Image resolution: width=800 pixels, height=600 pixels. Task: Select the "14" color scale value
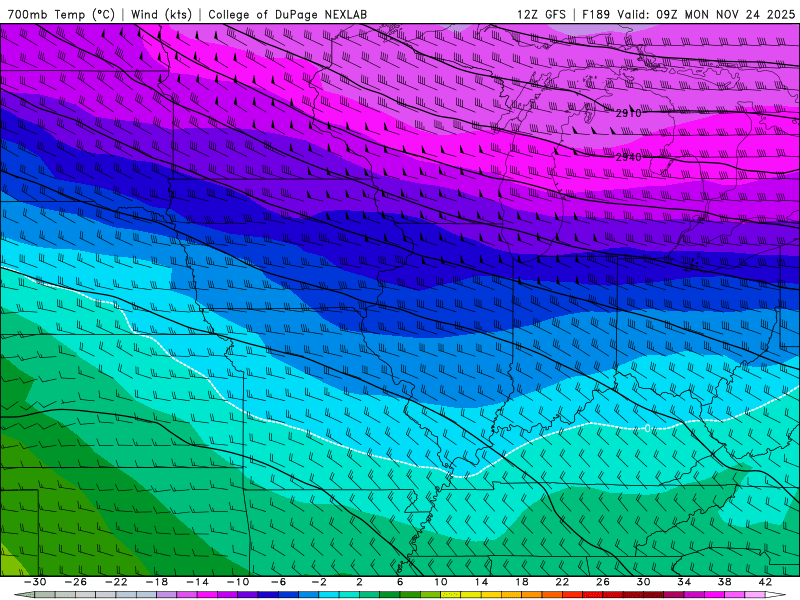coord(481,582)
